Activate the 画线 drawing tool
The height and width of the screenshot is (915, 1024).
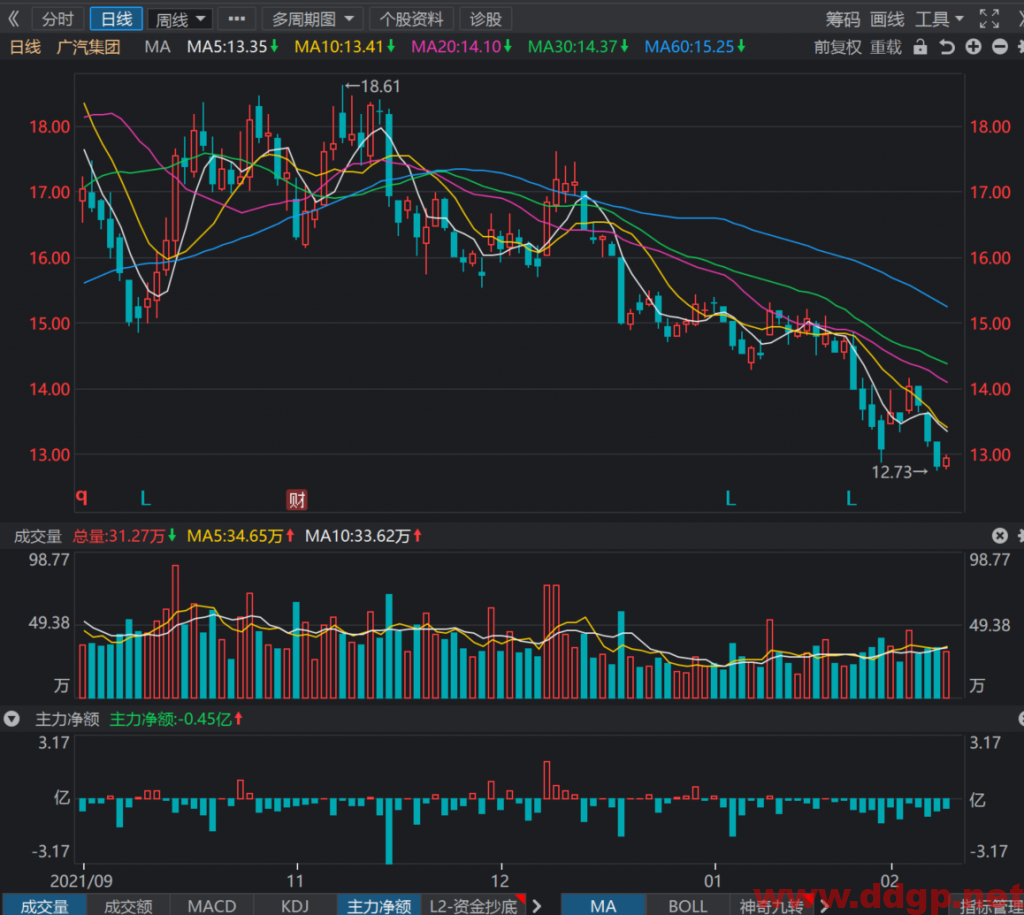pos(888,20)
